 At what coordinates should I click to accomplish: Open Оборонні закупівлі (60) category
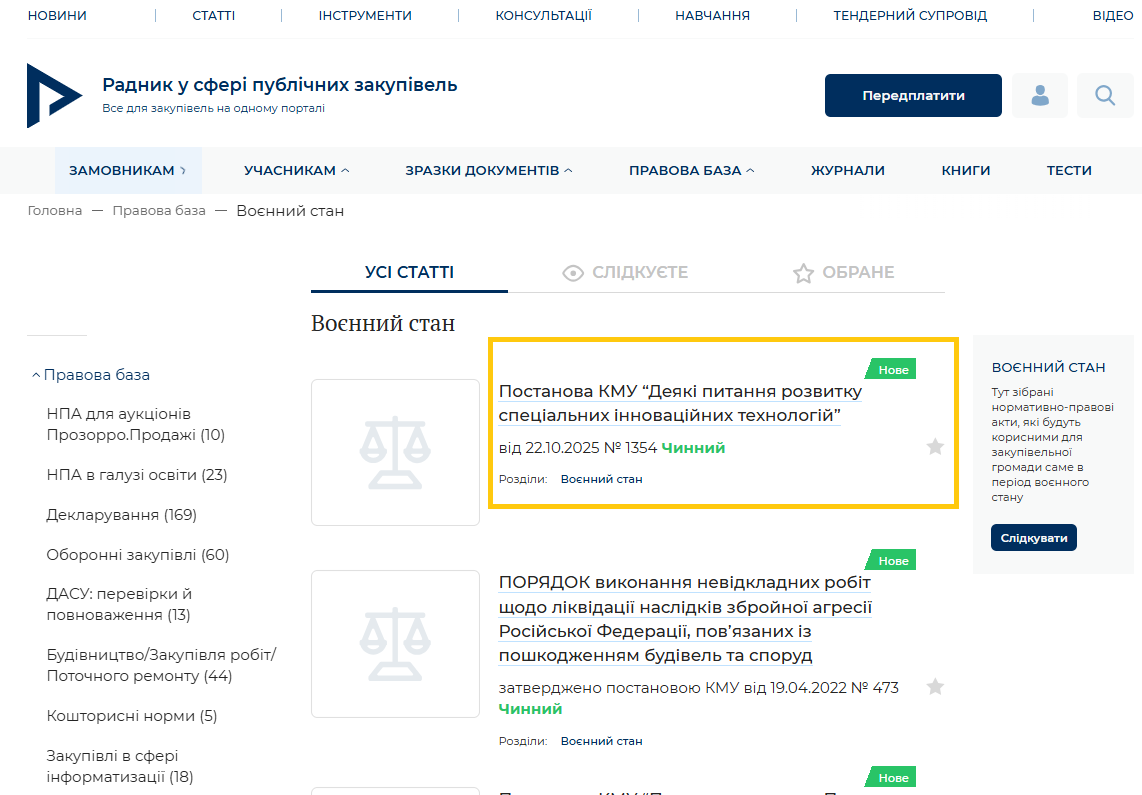[x=138, y=555]
